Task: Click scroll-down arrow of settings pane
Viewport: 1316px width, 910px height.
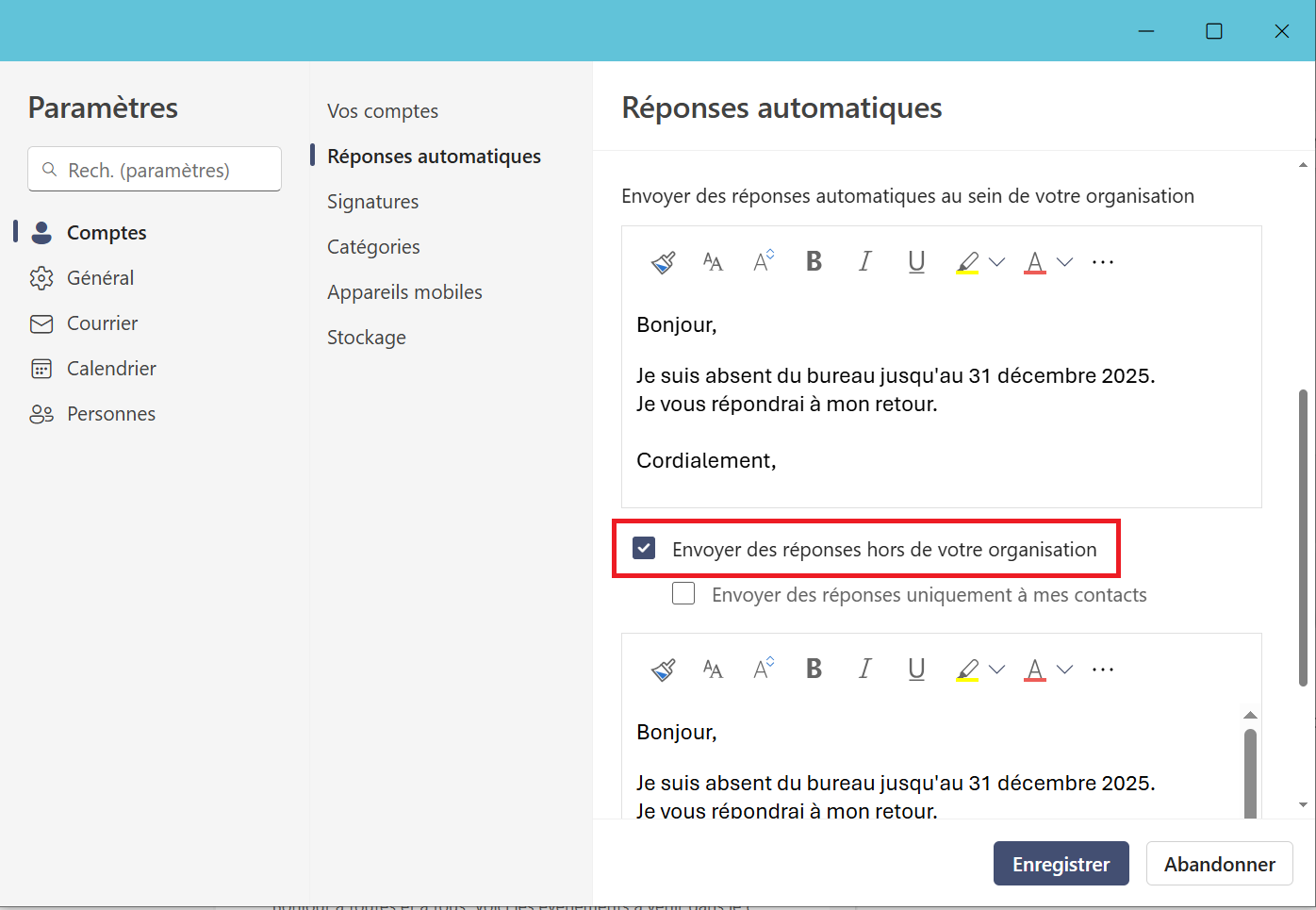Action: tap(1303, 804)
